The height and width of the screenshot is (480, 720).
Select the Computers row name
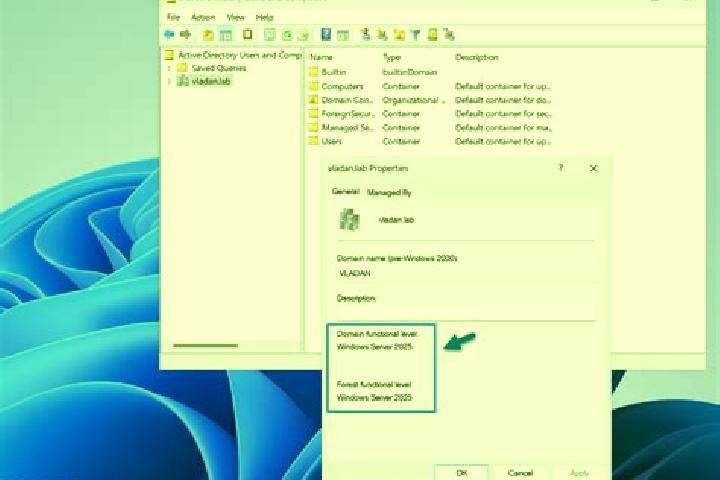click(342, 86)
